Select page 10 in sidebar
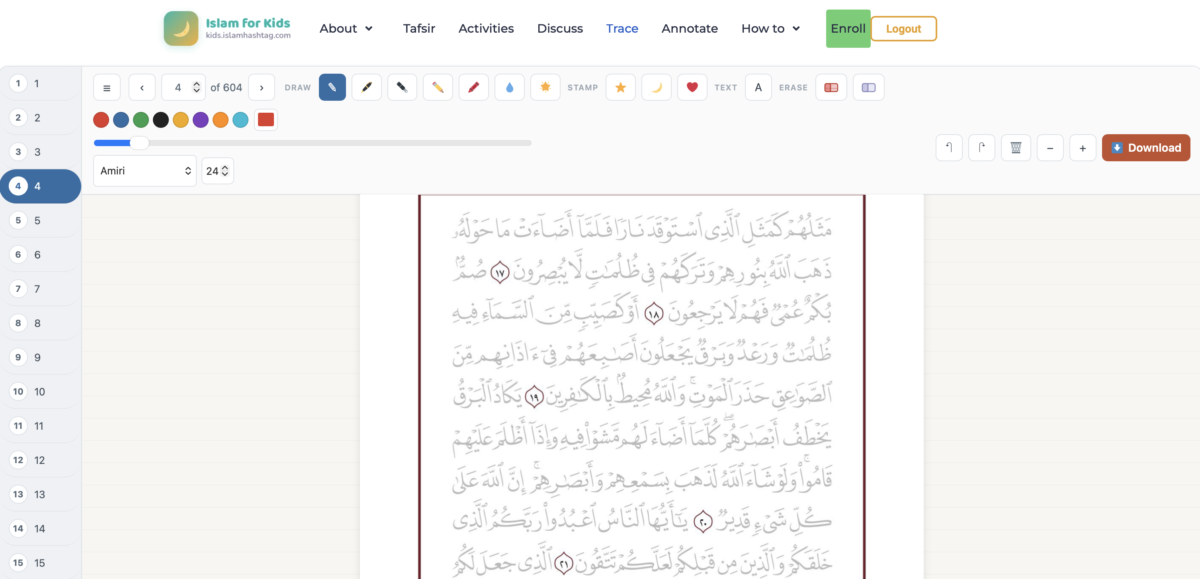Screen dimensions: 1200x579 pyautogui.click(x=40, y=392)
